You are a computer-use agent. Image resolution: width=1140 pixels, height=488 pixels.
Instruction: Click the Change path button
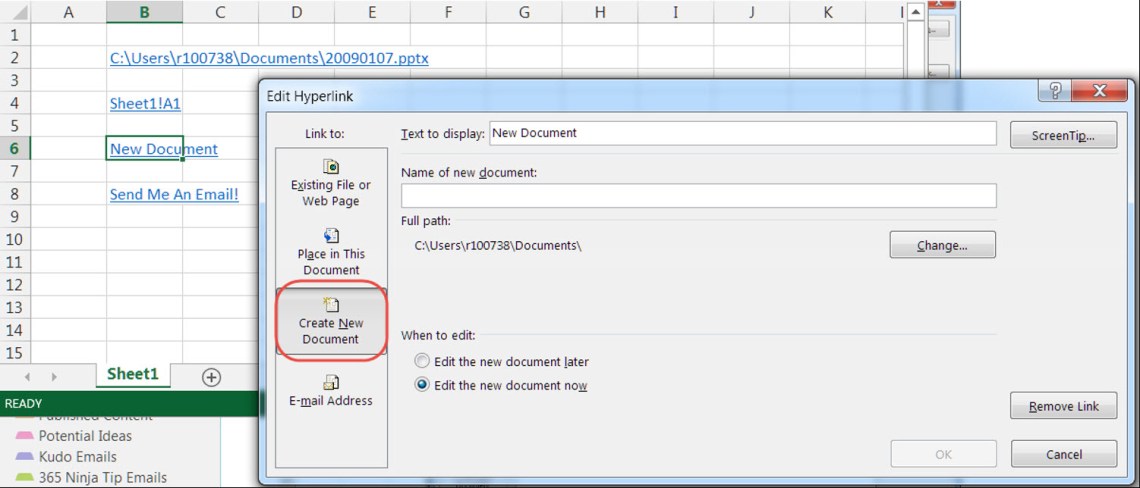coord(942,245)
